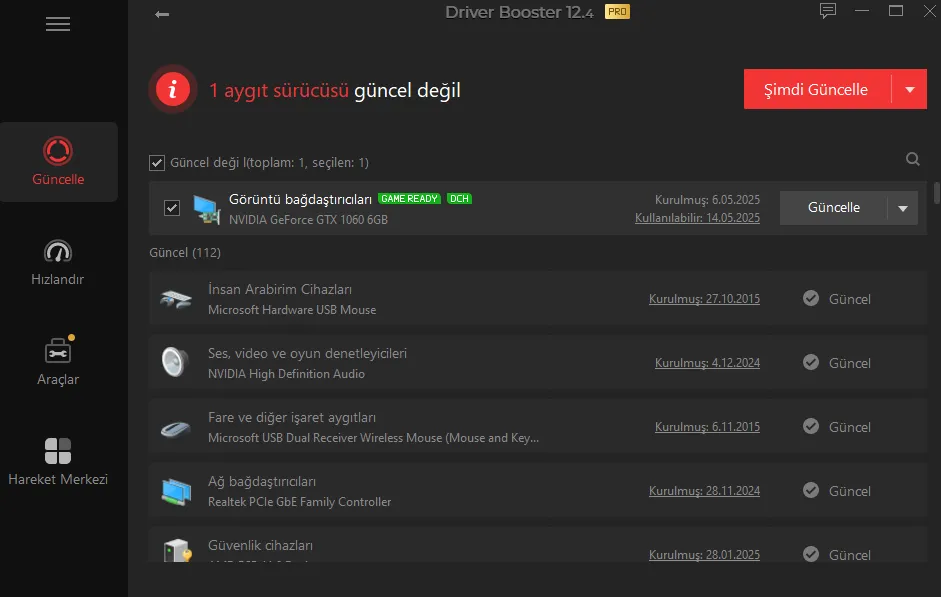Click '1 aygıt sürücüsü güncel değil' heading
The image size is (941, 597).
(334, 91)
